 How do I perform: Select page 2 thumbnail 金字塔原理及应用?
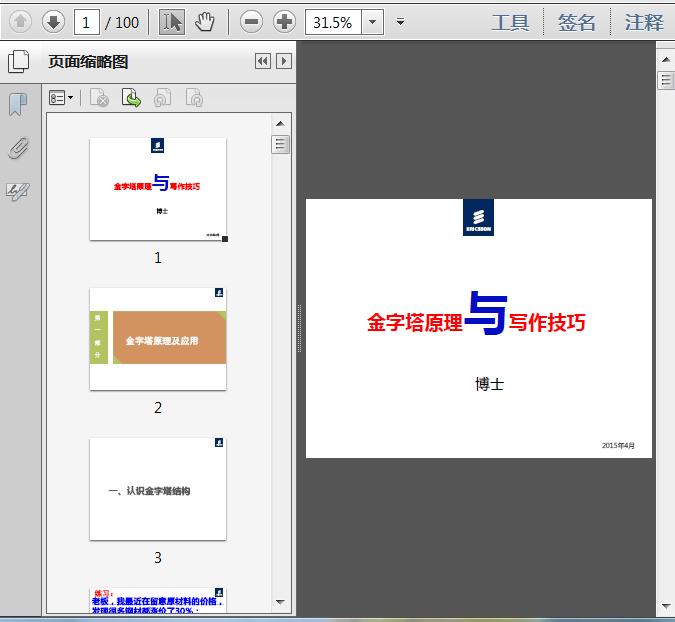pos(158,339)
